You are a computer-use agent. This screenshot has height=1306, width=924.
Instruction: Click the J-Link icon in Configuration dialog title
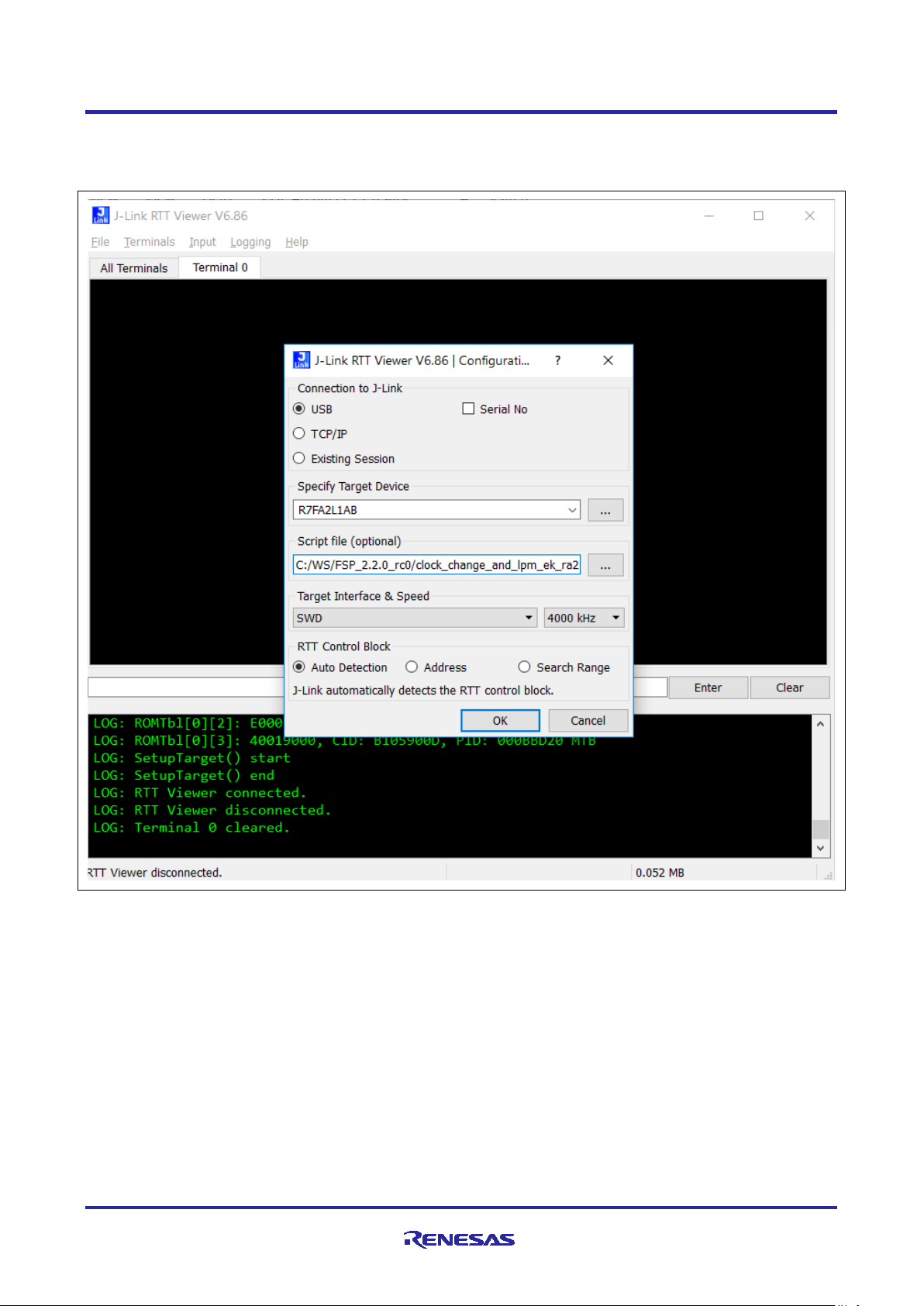pyautogui.click(x=302, y=360)
